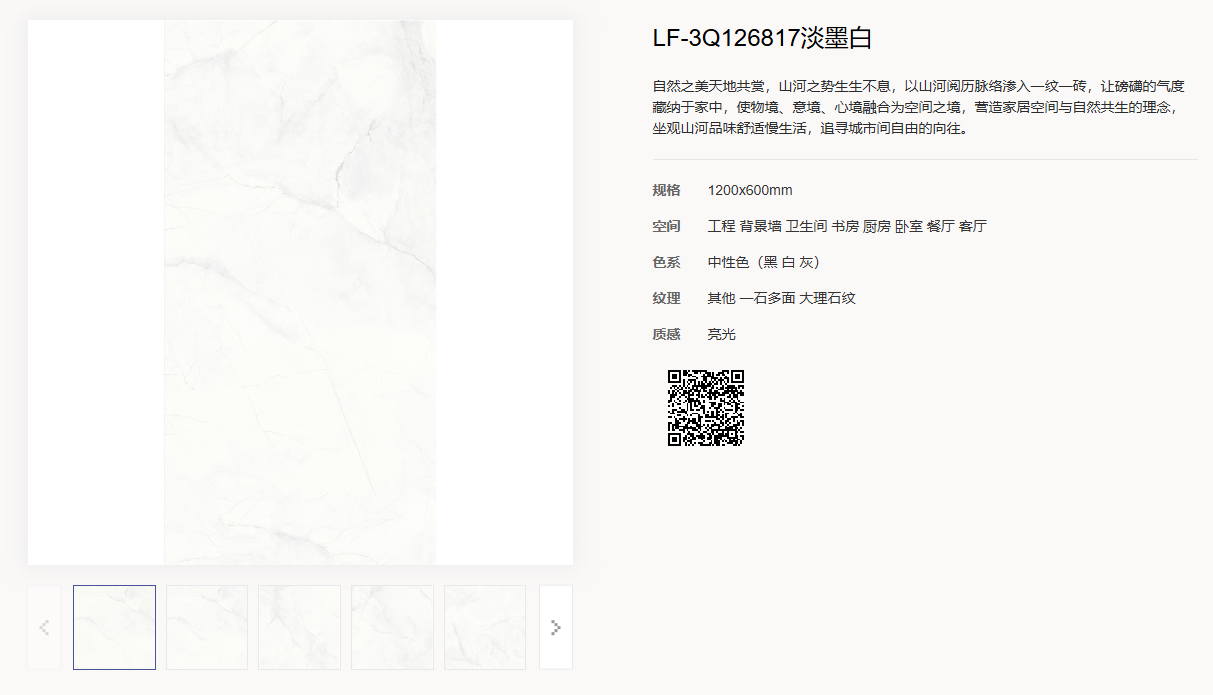Click the 卧室 space tag

click(x=909, y=227)
